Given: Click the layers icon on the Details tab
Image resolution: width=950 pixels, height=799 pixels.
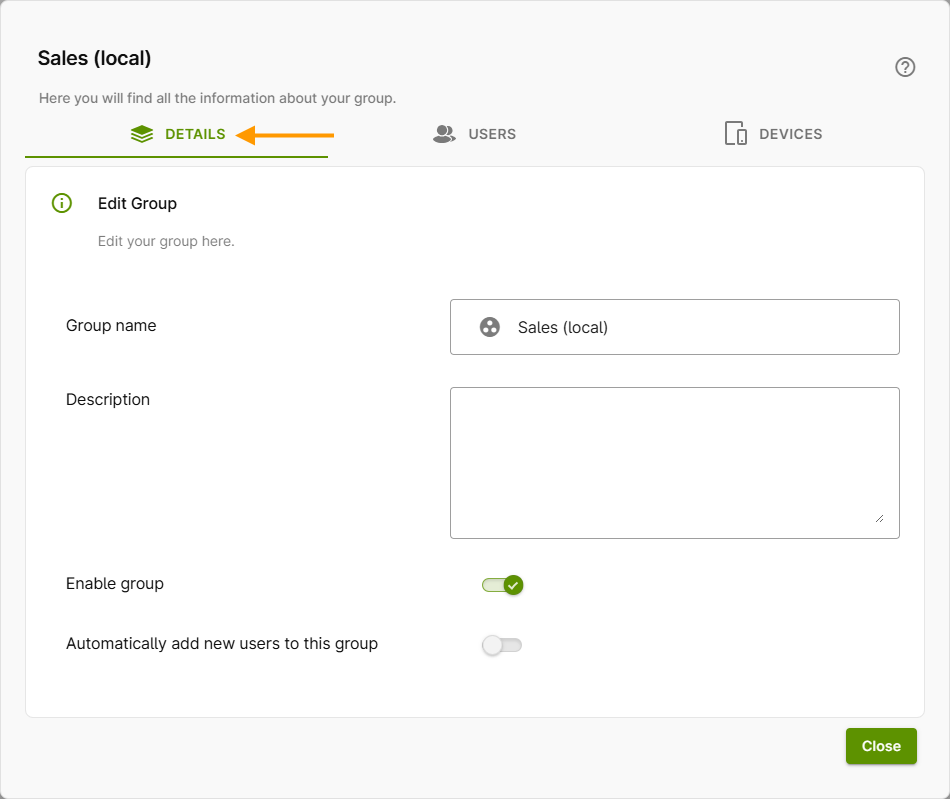Looking at the screenshot, I should pyautogui.click(x=140, y=133).
